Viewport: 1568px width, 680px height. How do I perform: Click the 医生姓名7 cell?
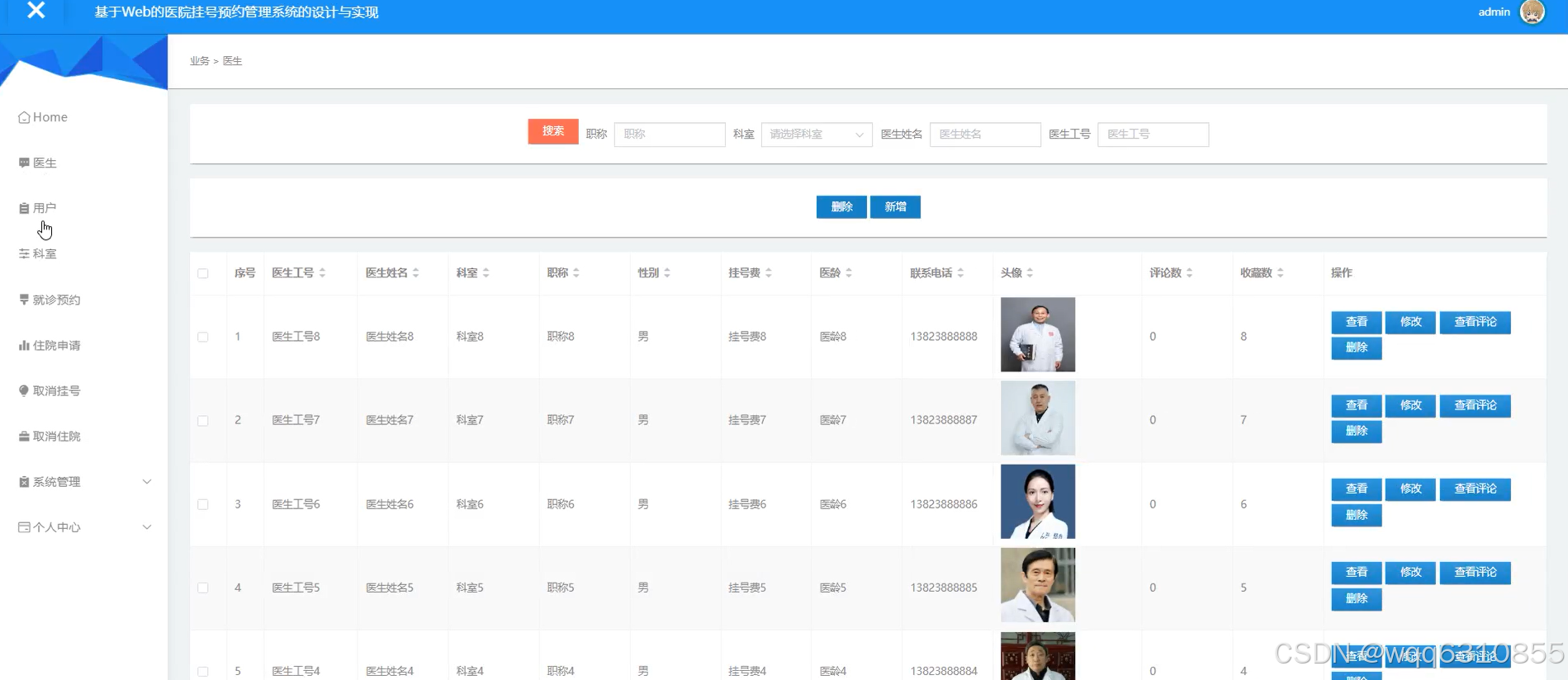click(x=390, y=420)
